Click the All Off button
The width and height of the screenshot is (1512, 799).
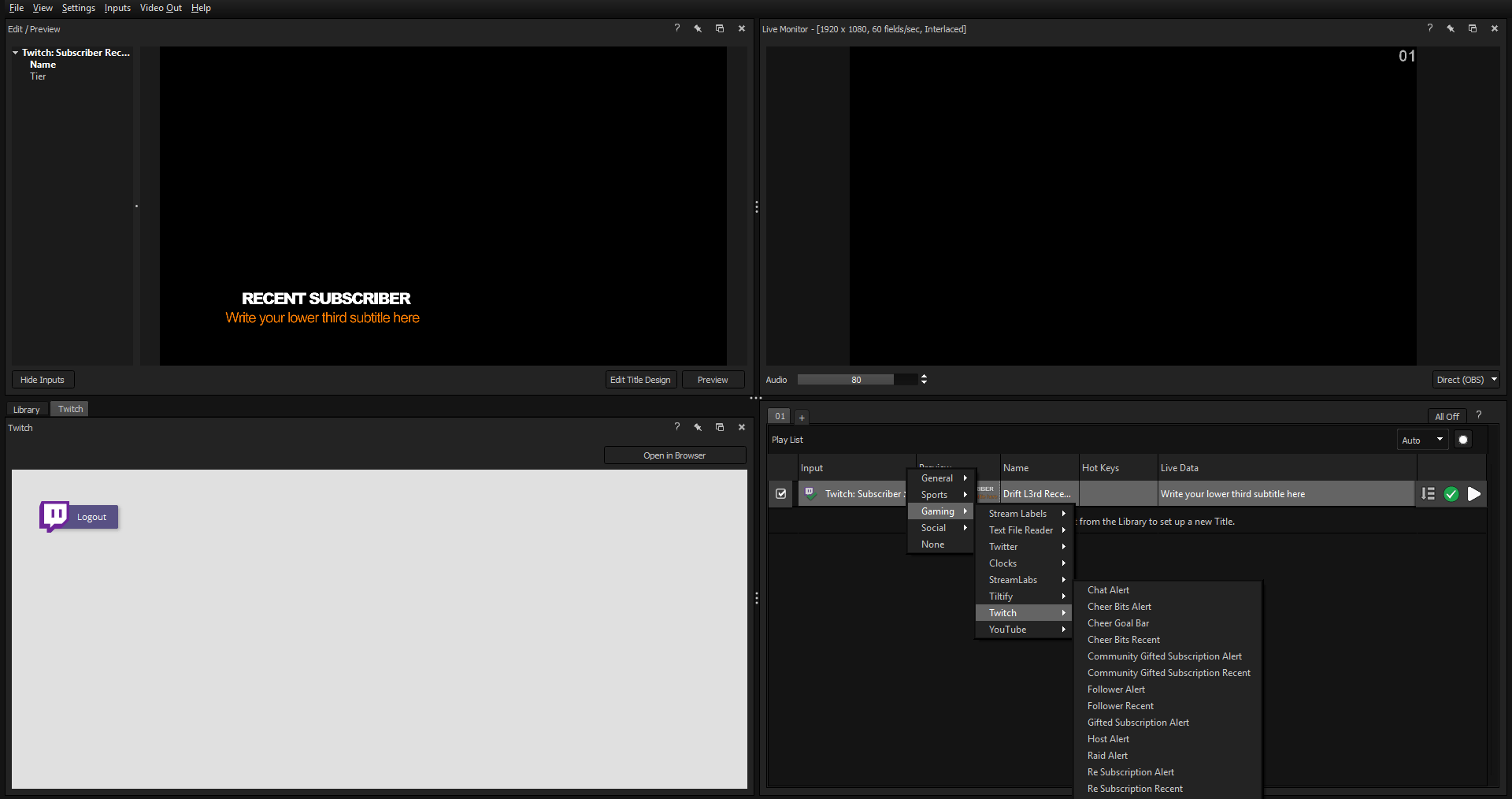(1447, 417)
